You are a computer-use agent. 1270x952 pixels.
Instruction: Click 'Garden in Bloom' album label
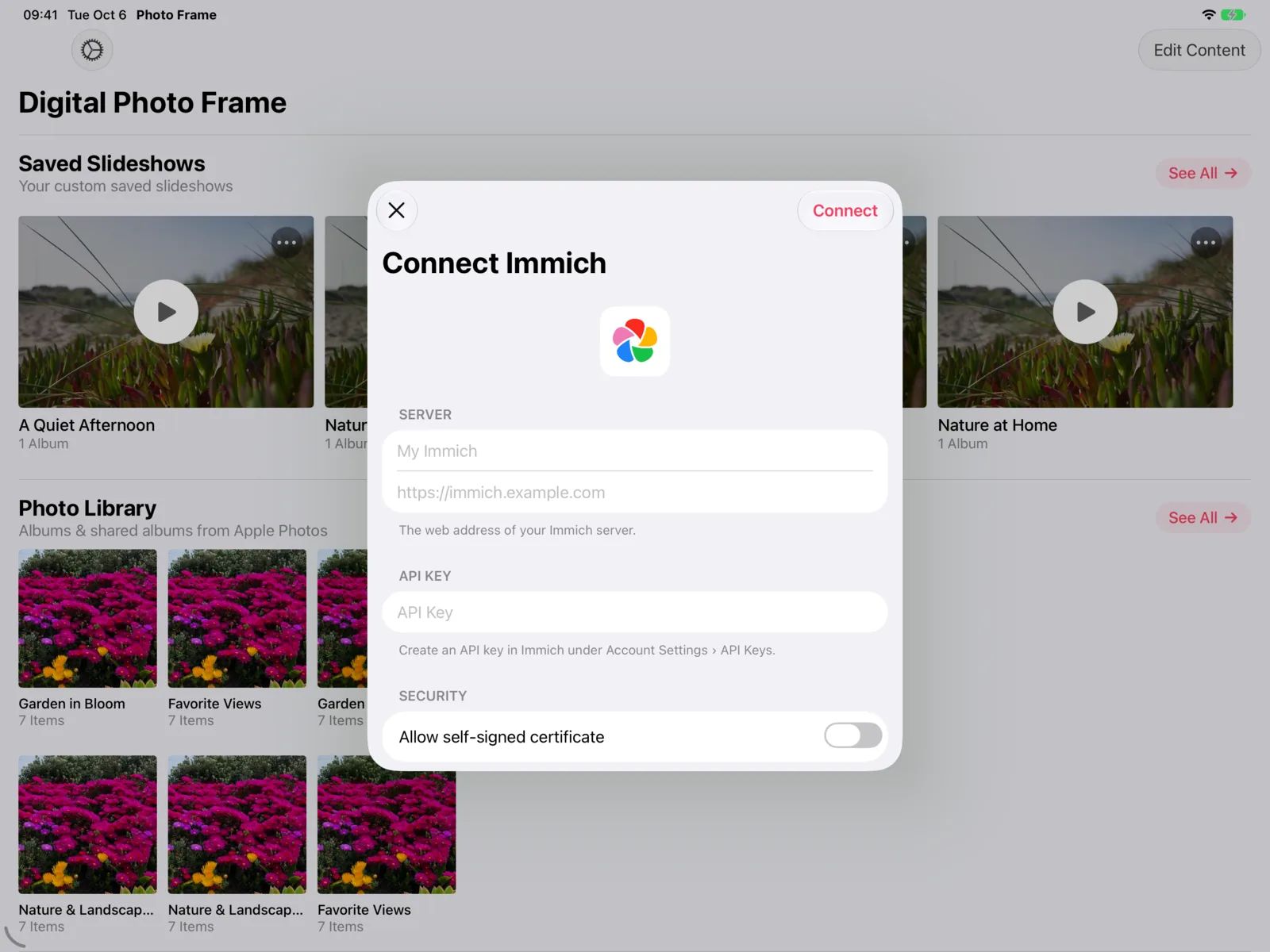(72, 704)
